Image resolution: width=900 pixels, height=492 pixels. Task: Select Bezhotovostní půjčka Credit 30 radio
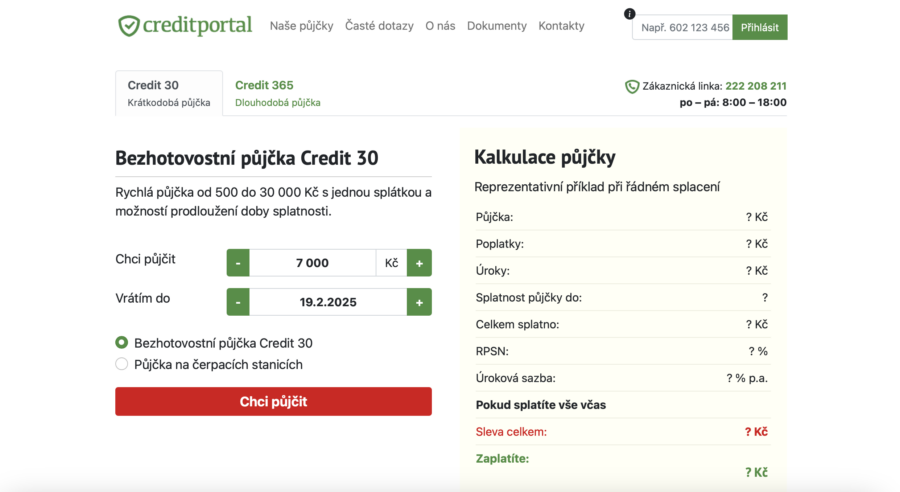(122, 343)
